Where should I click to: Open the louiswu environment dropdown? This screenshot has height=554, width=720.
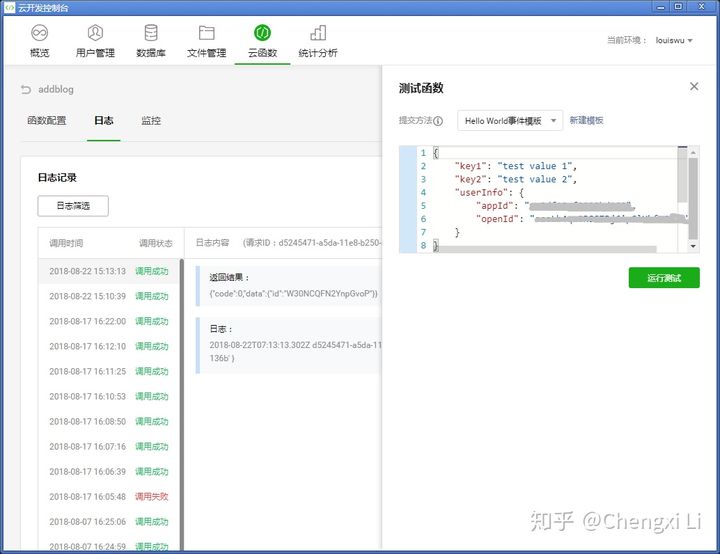(x=674, y=41)
